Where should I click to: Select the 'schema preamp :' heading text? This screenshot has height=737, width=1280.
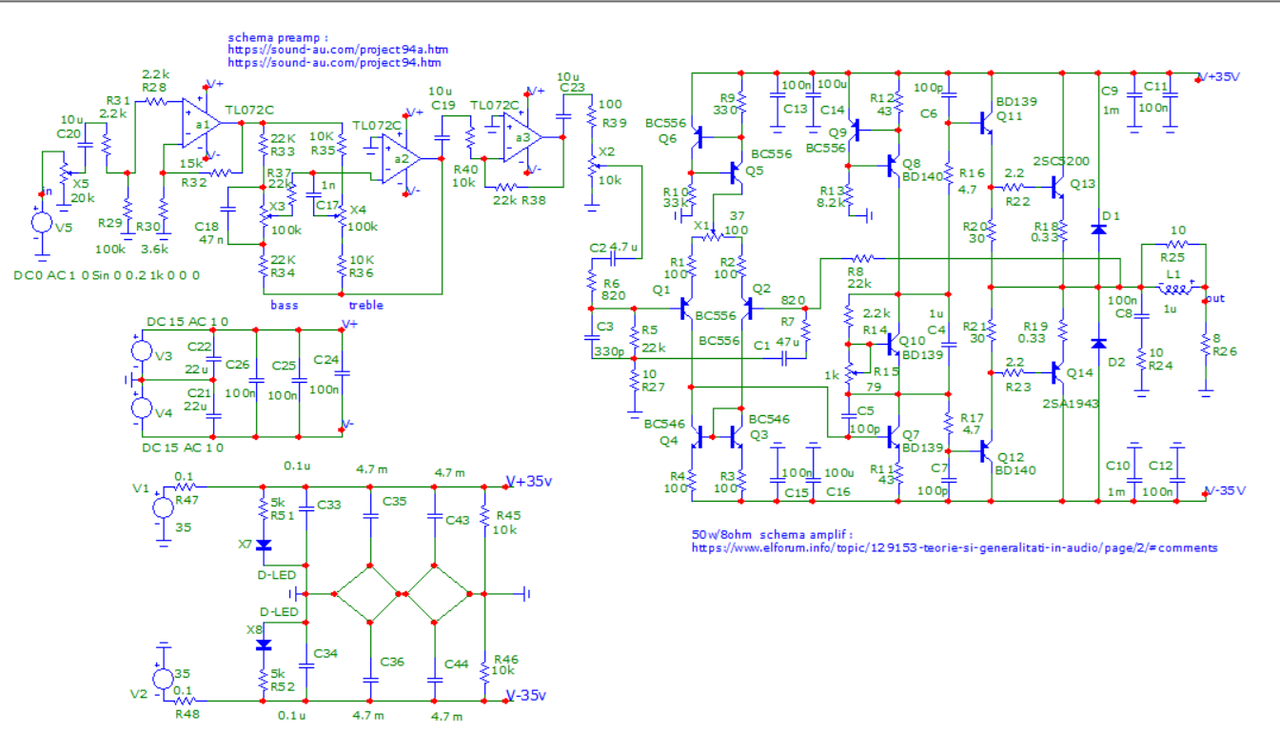tap(278, 36)
